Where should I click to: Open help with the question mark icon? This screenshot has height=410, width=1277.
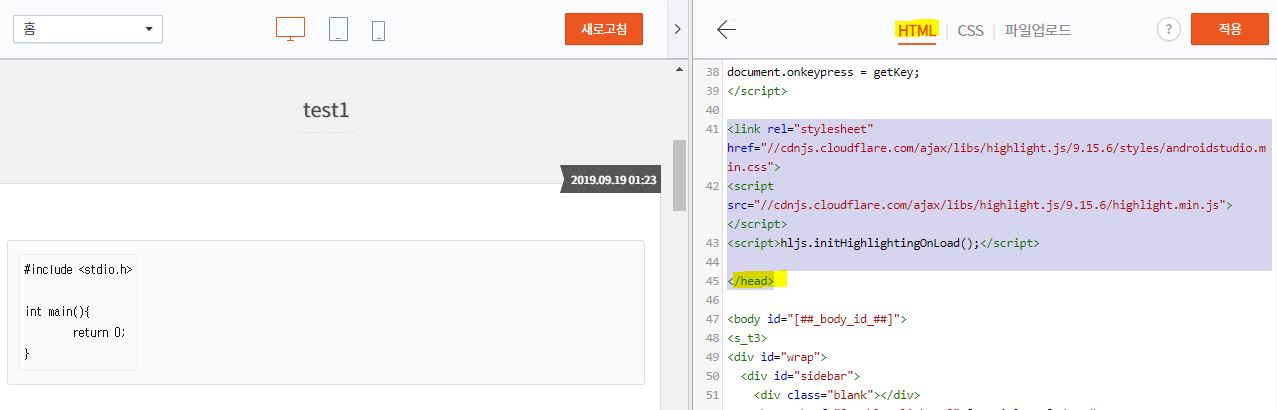pyautogui.click(x=1169, y=30)
